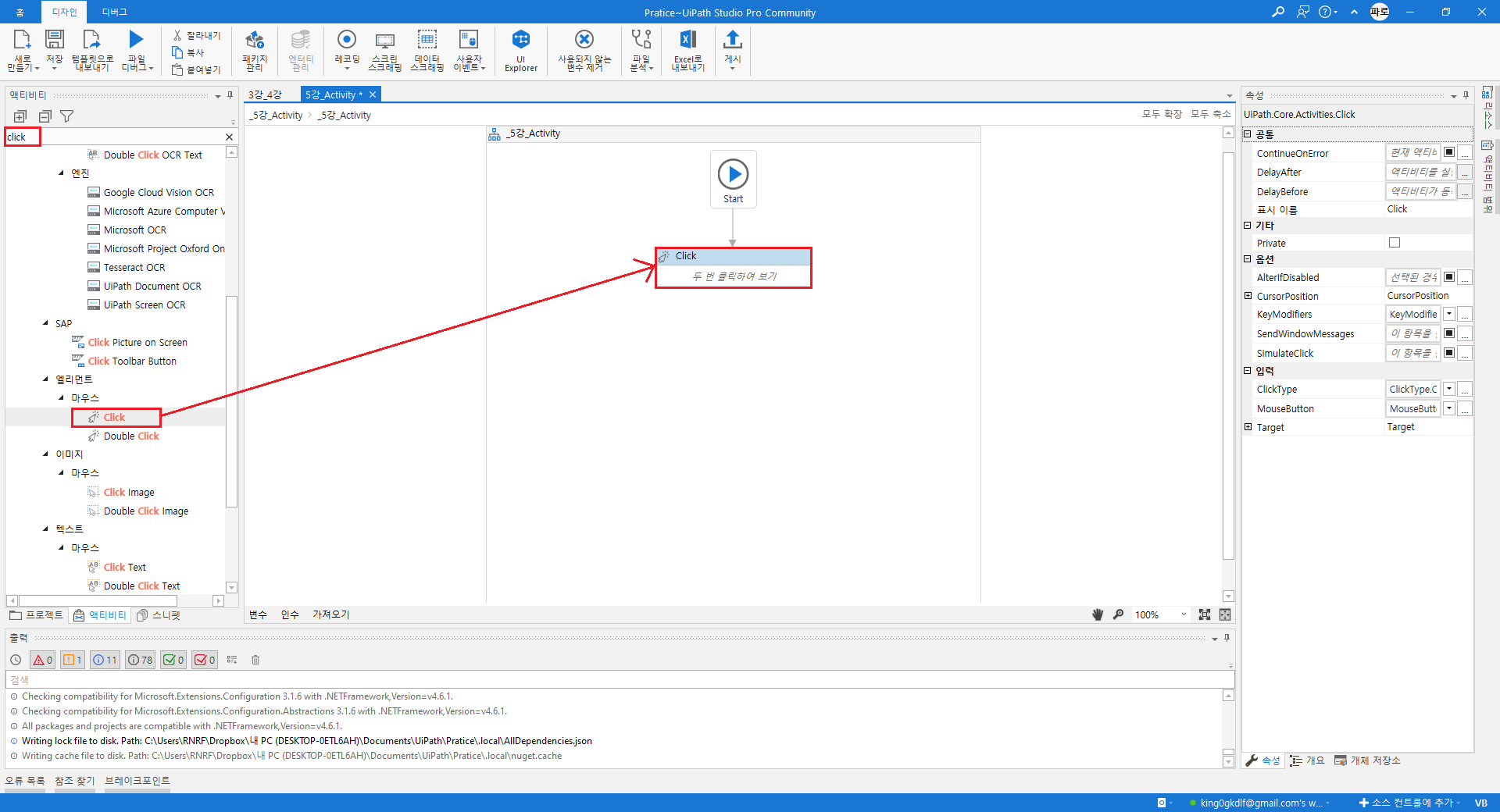Collapse the 옵션 properties section
This screenshot has width=1500, height=812.
(1248, 258)
